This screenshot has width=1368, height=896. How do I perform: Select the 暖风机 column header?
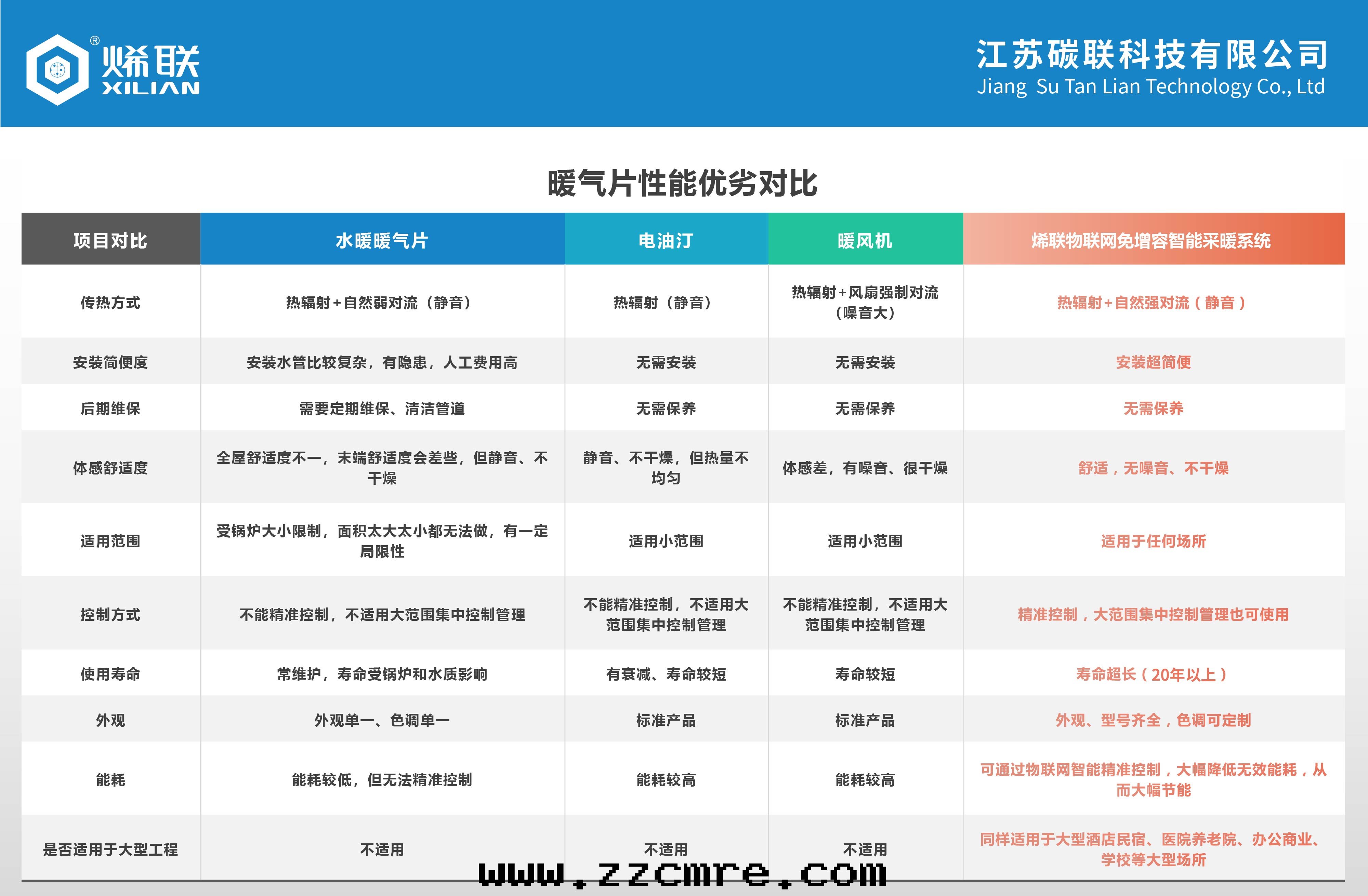(x=865, y=240)
